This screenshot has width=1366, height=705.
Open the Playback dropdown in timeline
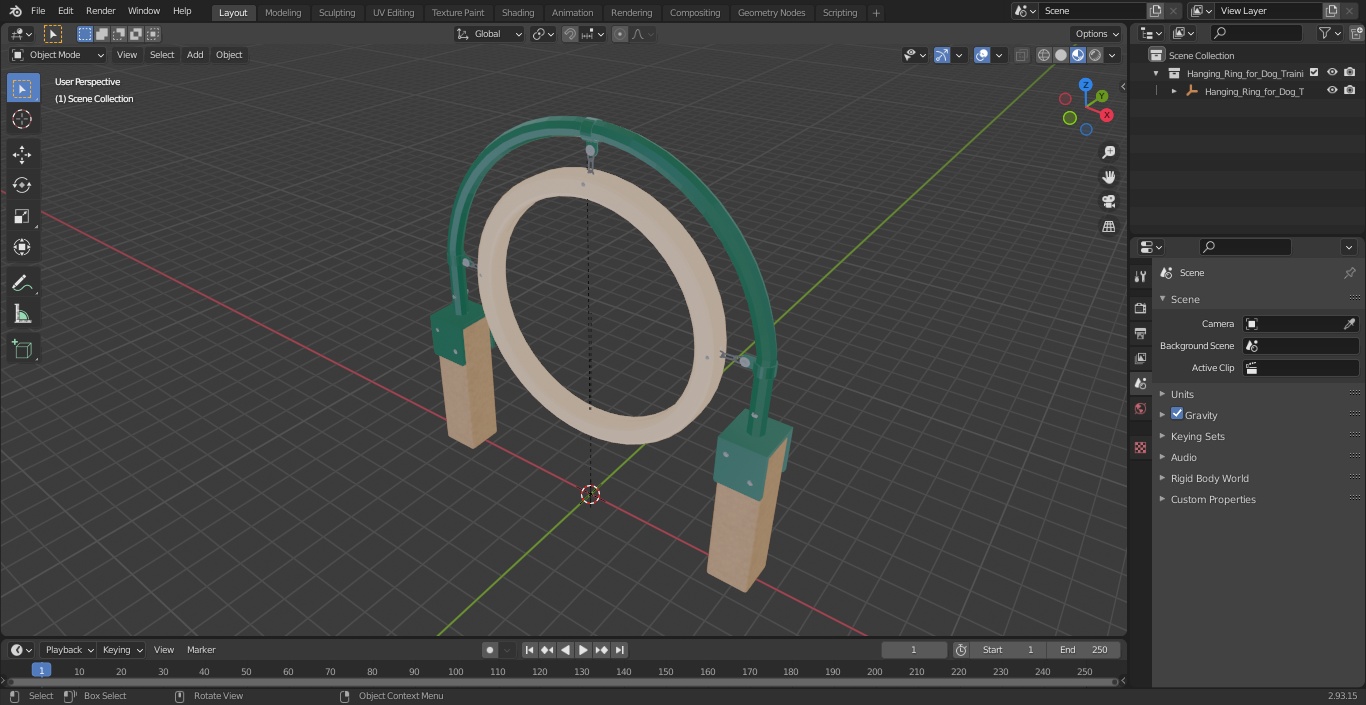tap(68, 650)
